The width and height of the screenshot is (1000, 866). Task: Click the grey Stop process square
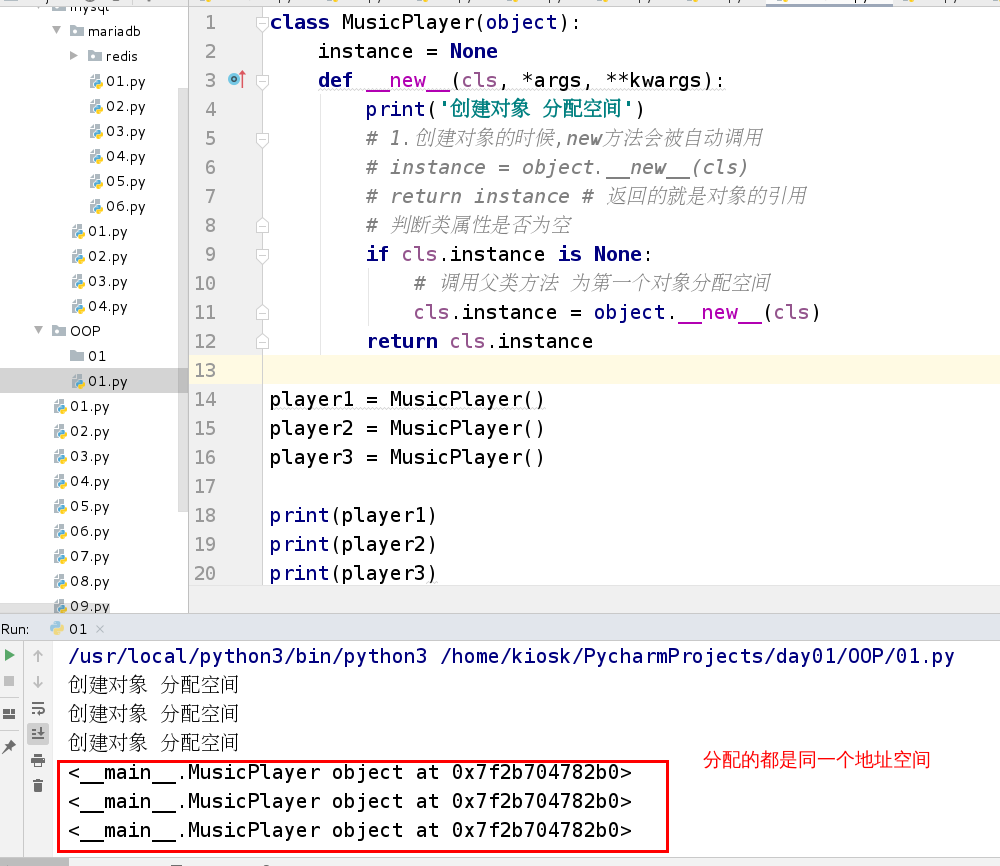(x=10, y=681)
